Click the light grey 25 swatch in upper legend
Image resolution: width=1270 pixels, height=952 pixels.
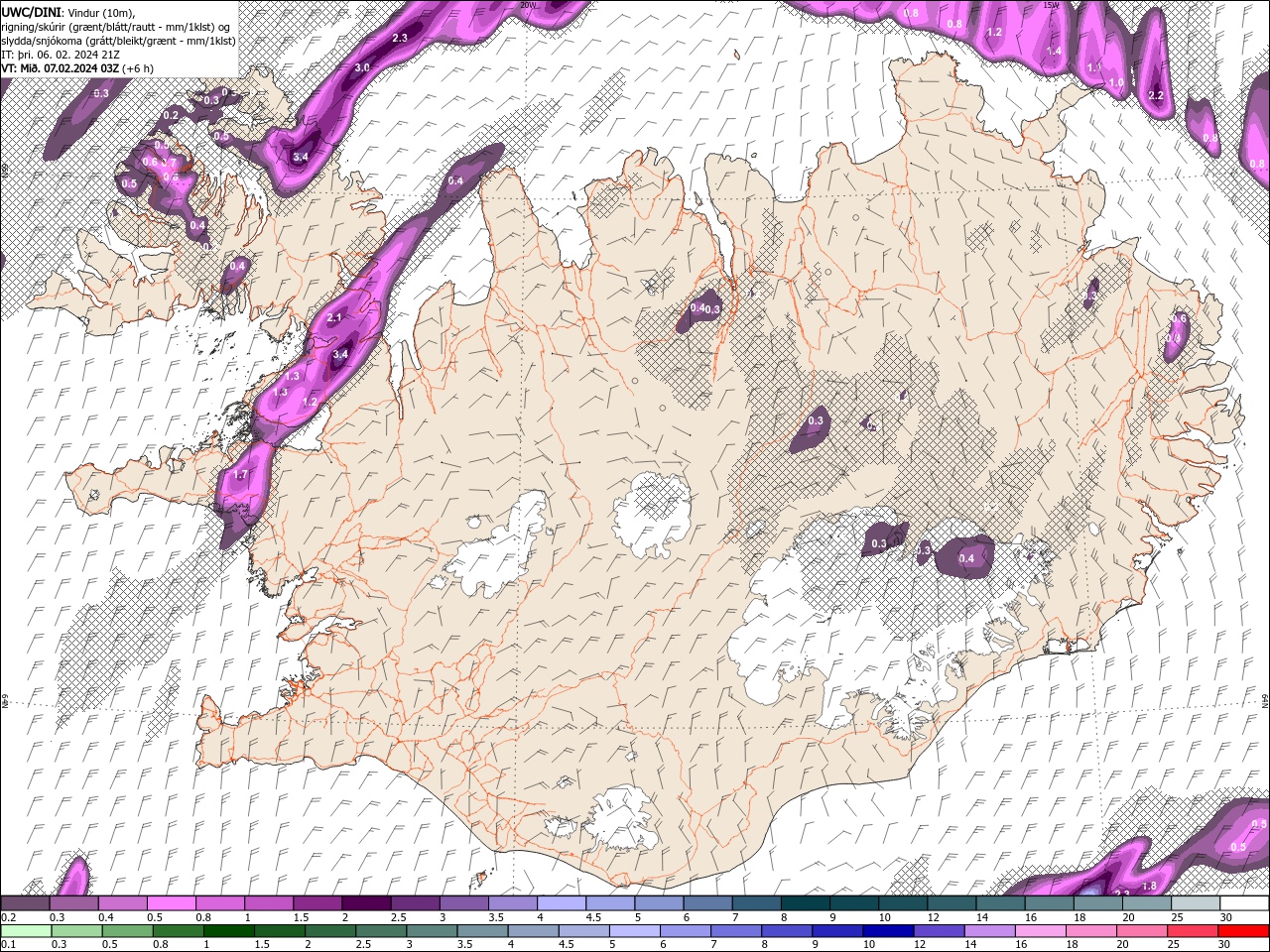coord(1195,903)
